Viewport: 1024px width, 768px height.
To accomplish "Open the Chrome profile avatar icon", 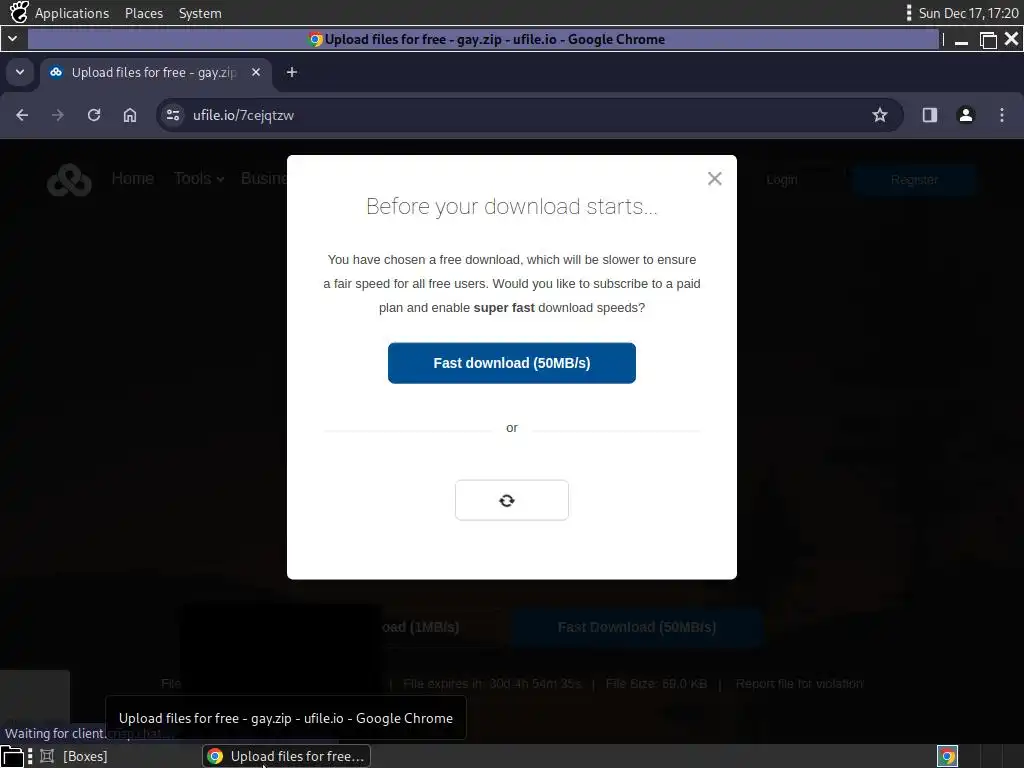I will [965, 115].
